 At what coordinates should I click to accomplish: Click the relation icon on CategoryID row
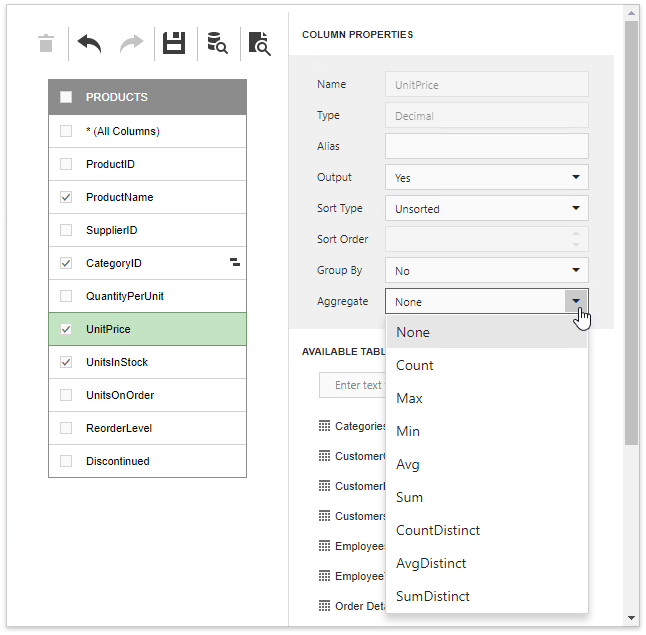click(235, 262)
